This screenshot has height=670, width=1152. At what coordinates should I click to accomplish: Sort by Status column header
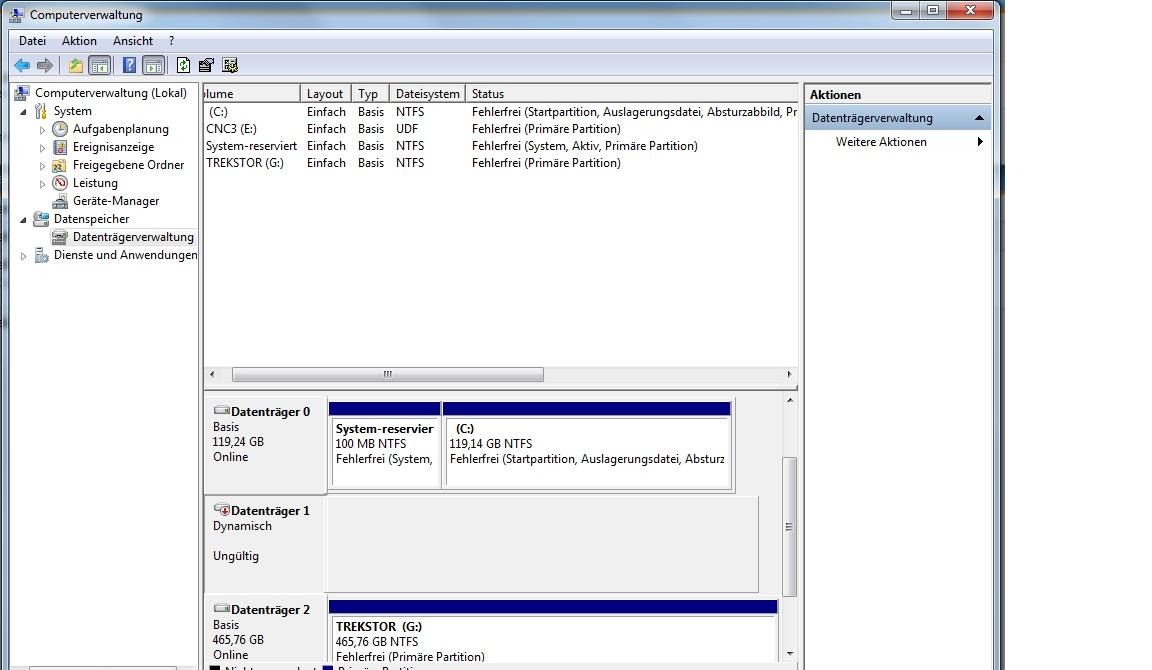632,93
